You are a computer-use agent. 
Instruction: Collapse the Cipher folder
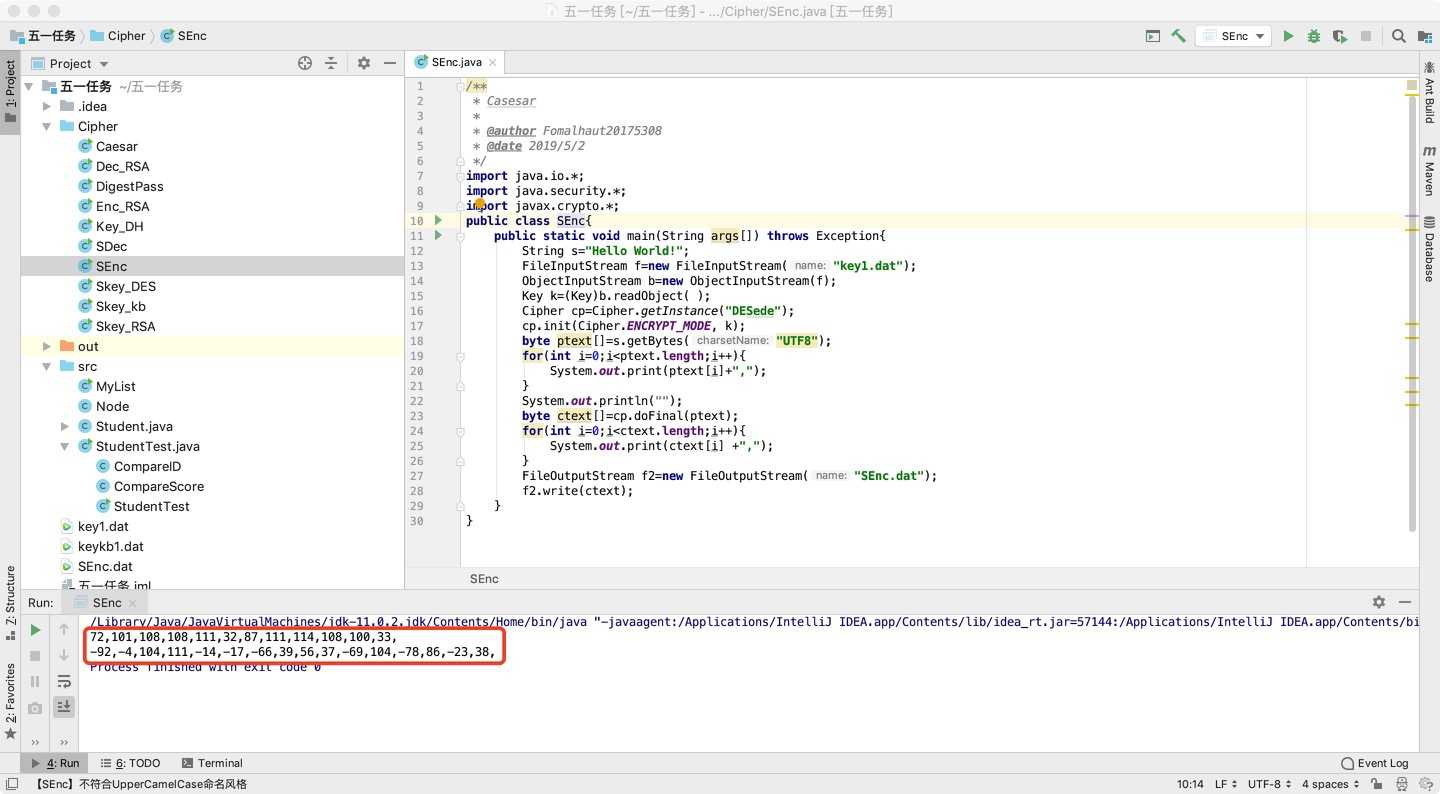pos(47,126)
